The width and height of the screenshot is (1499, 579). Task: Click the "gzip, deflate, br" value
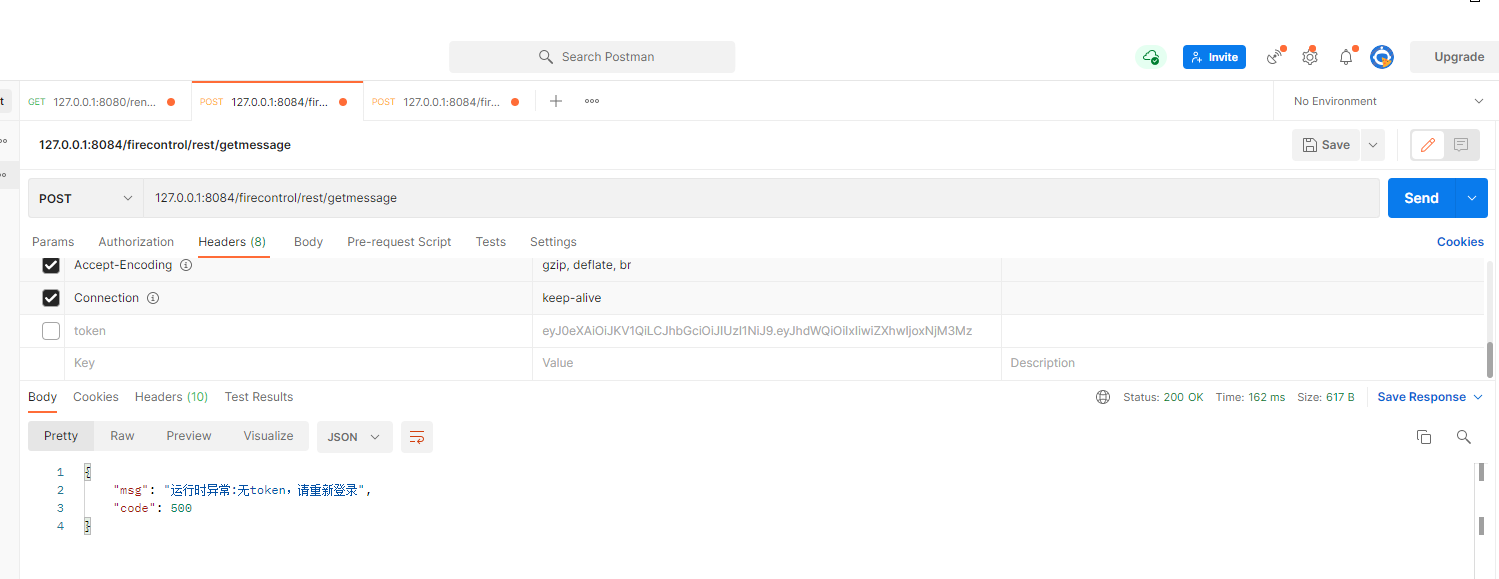[586, 266]
